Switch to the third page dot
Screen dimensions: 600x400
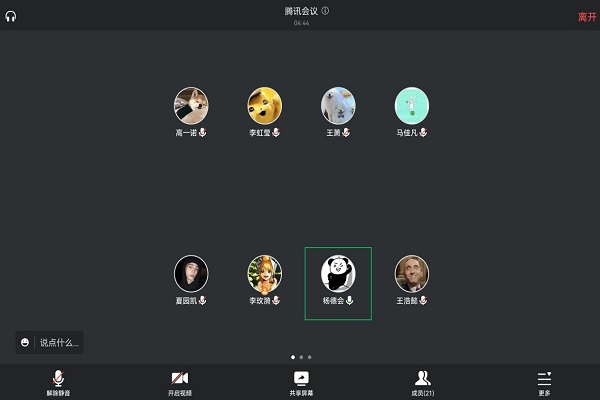click(310, 357)
